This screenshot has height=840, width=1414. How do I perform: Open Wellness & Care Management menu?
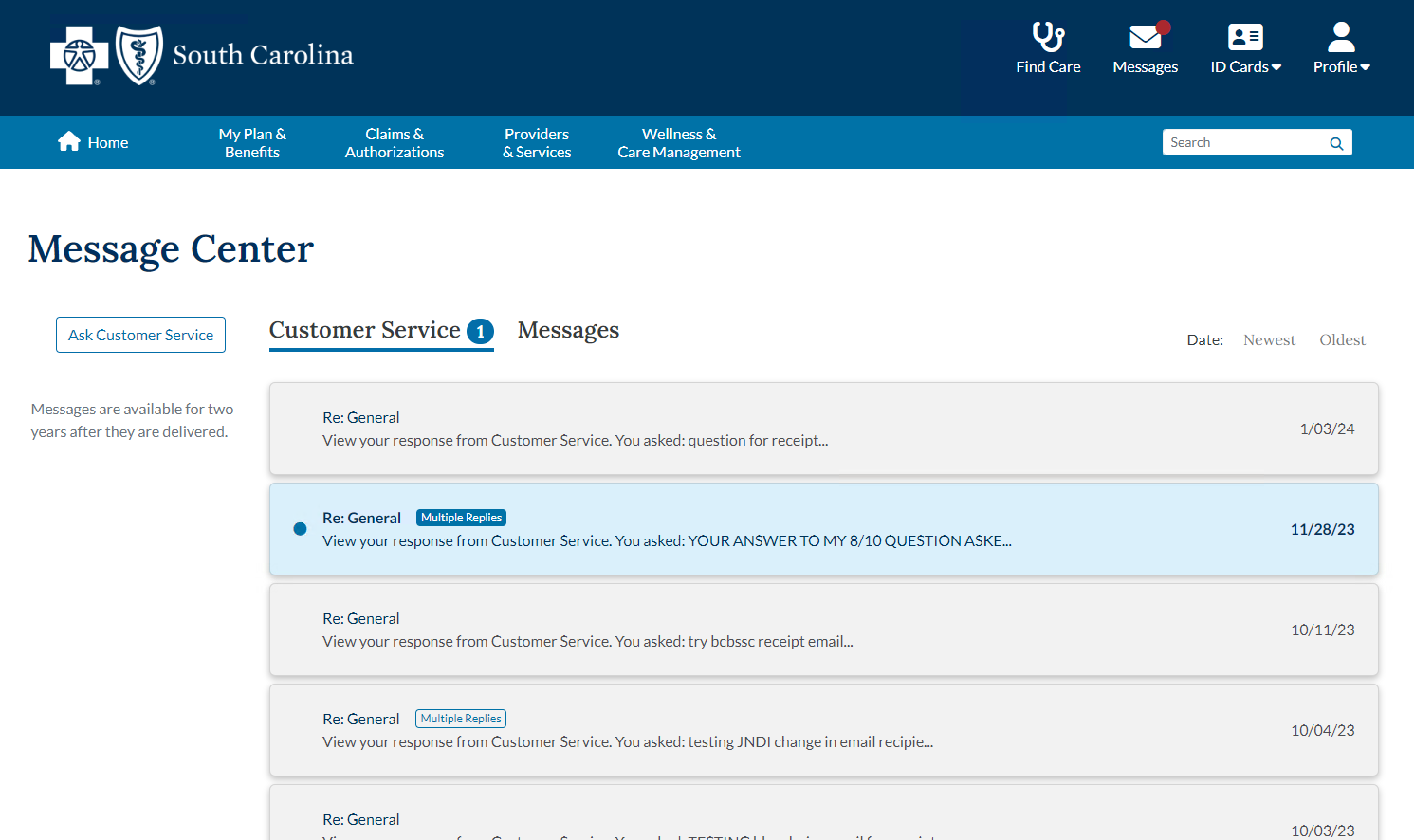[x=679, y=143]
